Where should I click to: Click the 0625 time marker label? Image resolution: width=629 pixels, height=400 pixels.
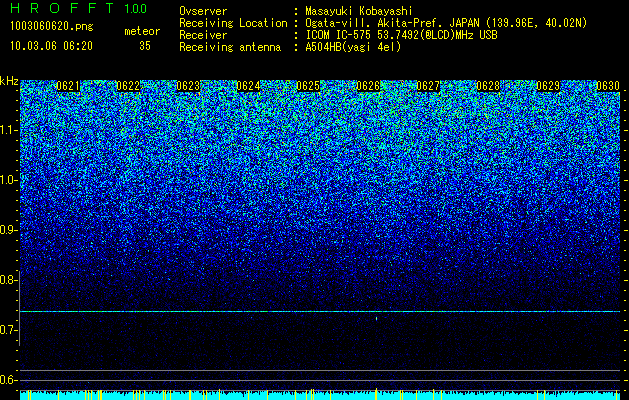point(308,86)
